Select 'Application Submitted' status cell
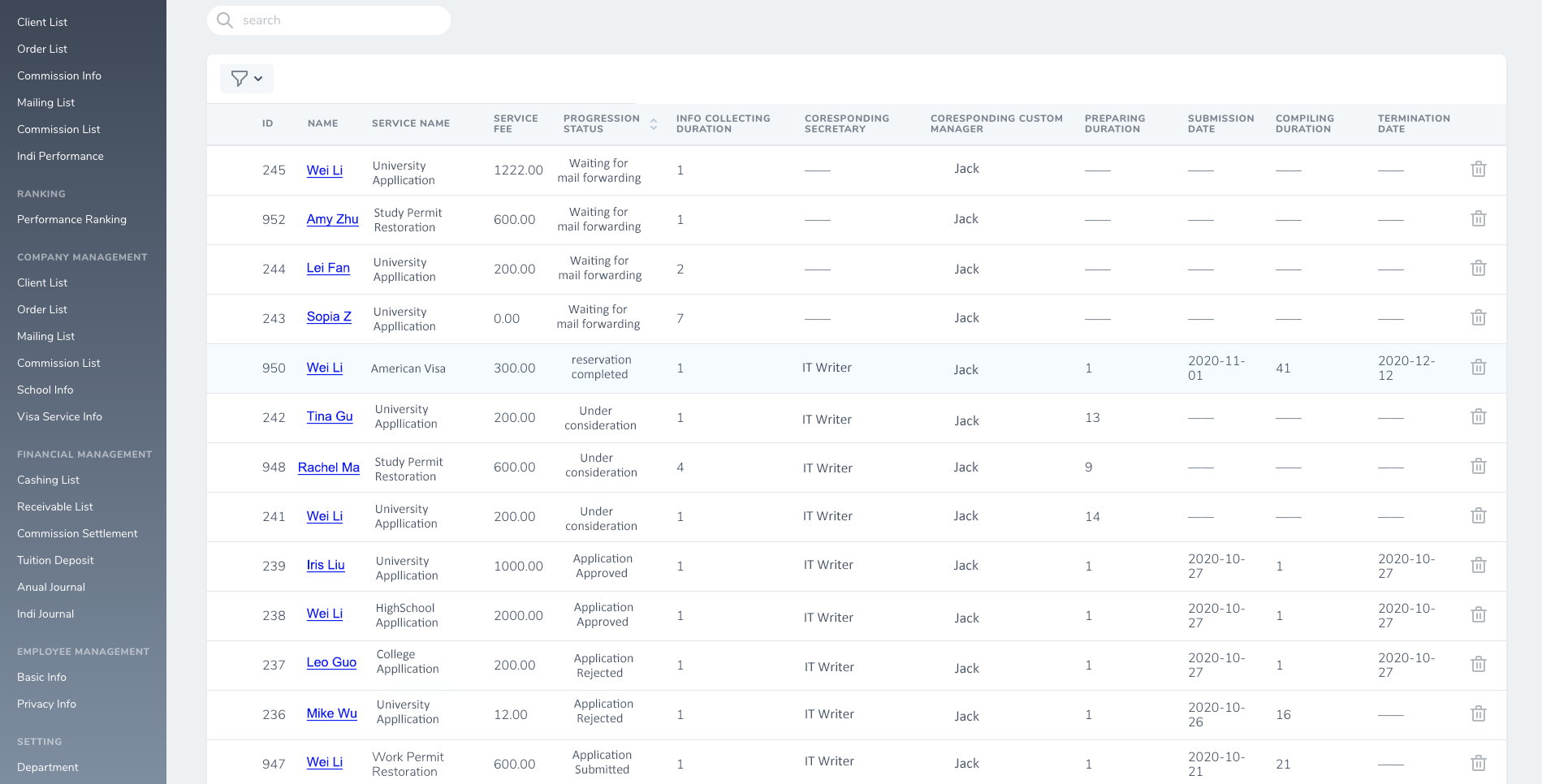1542x784 pixels. click(602, 762)
